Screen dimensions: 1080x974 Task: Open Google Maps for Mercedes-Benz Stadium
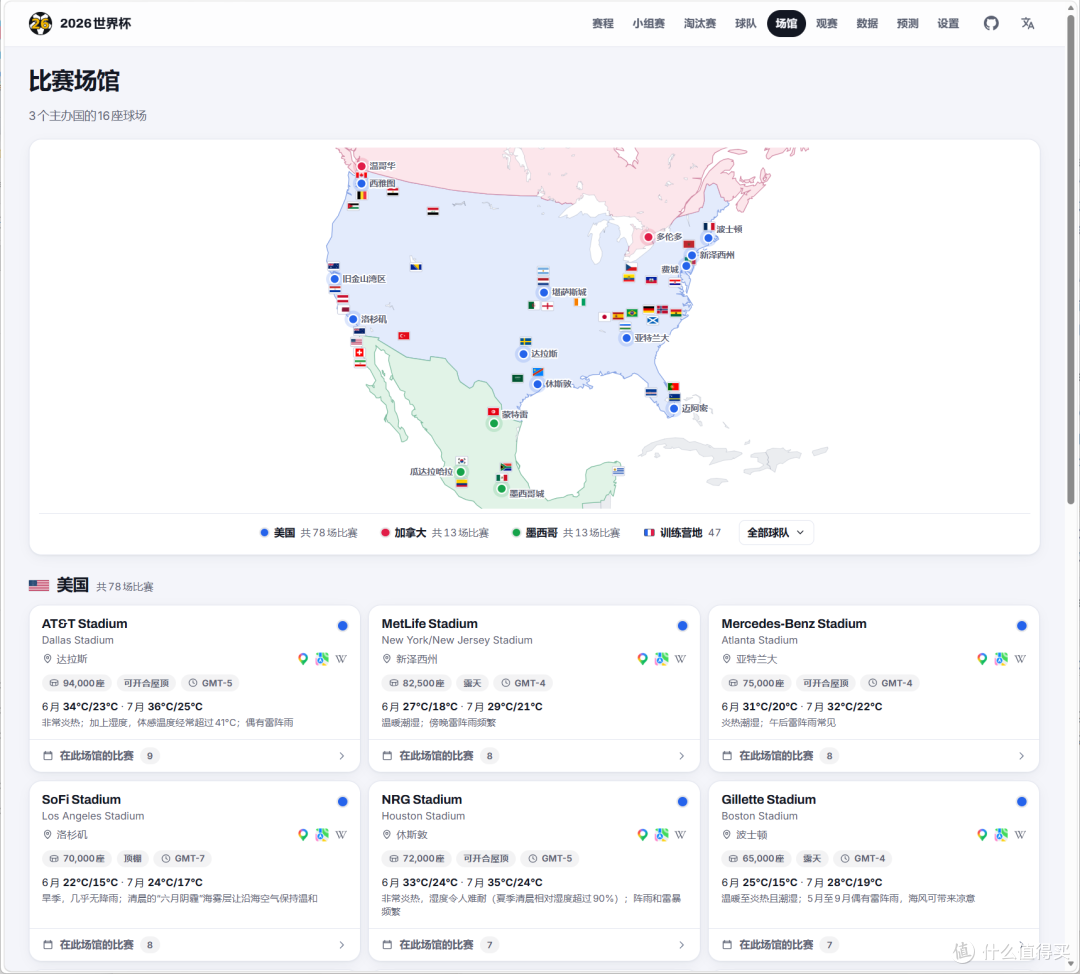coord(982,659)
